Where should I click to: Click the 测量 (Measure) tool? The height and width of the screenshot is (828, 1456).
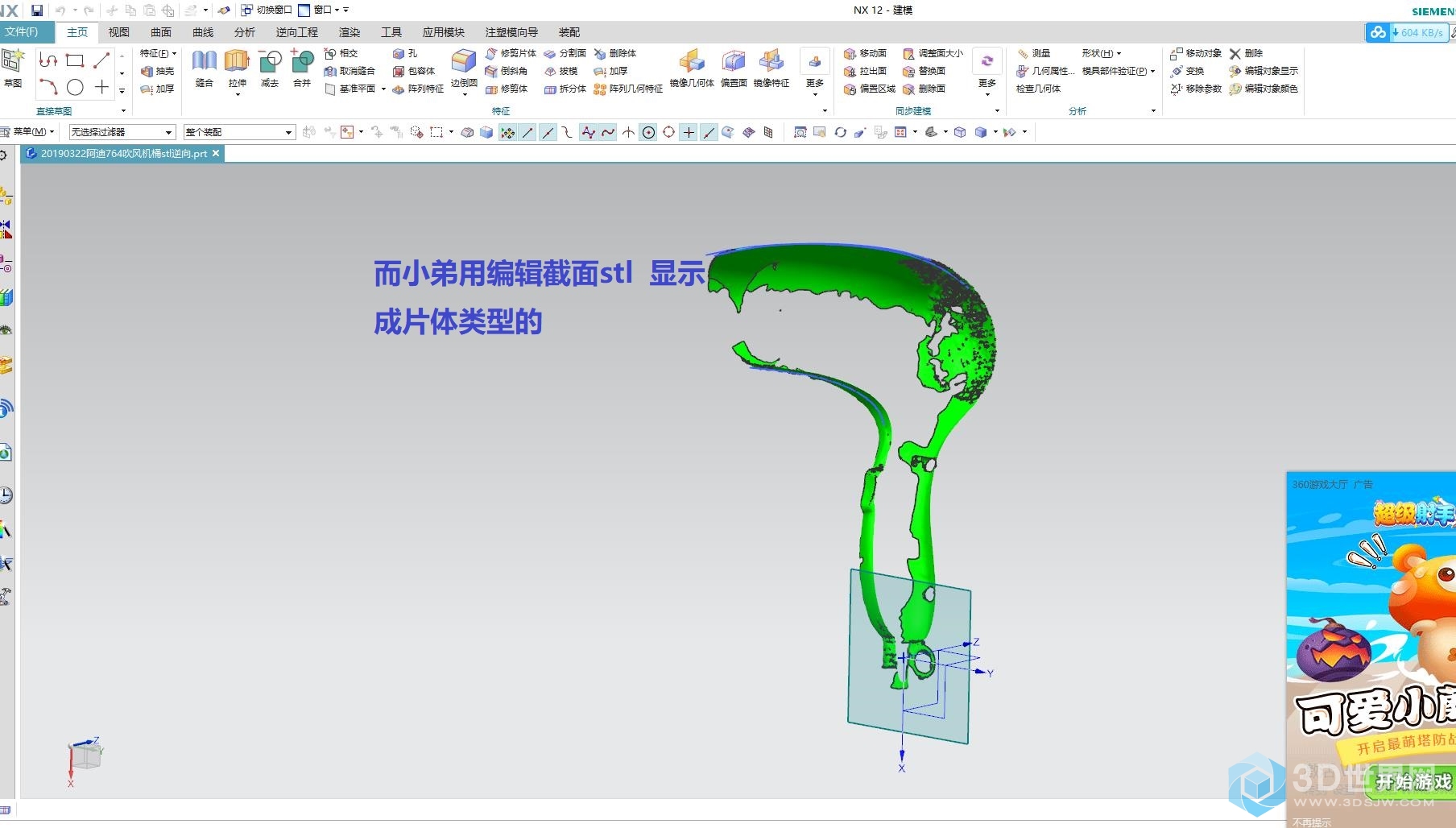point(1034,53)
